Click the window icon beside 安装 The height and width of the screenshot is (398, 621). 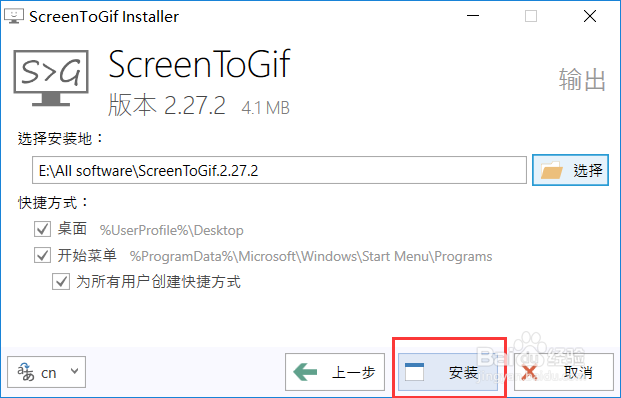(x=414, y=372)
